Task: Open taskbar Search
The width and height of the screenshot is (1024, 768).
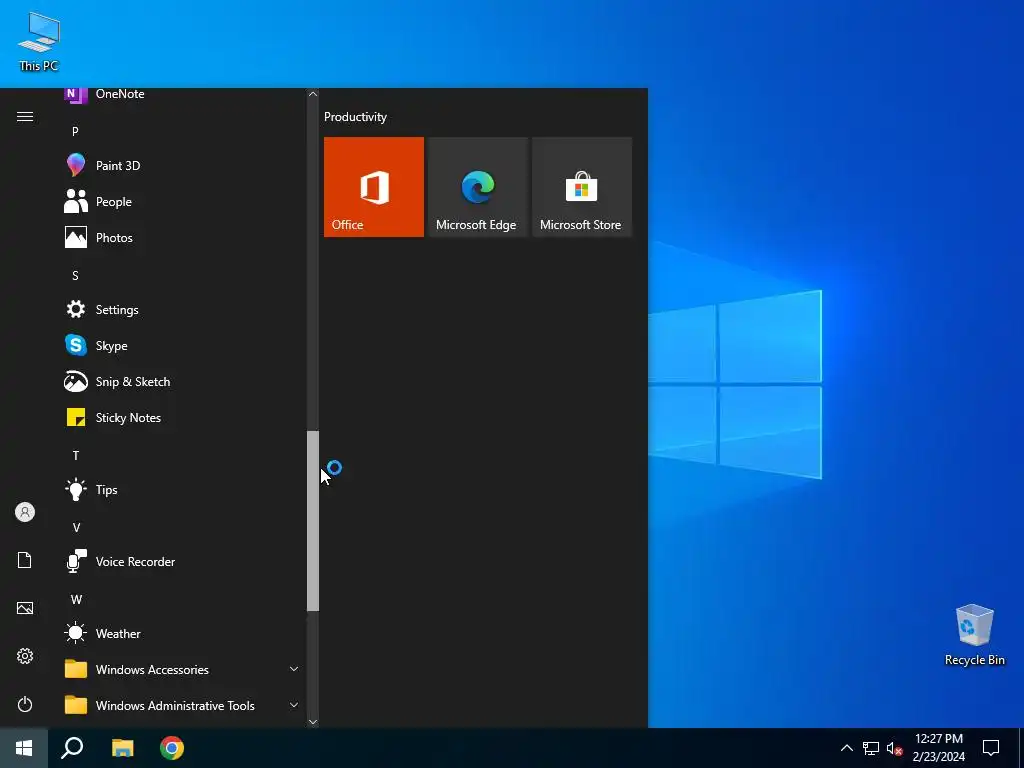Action: click(x=72, y=748)
